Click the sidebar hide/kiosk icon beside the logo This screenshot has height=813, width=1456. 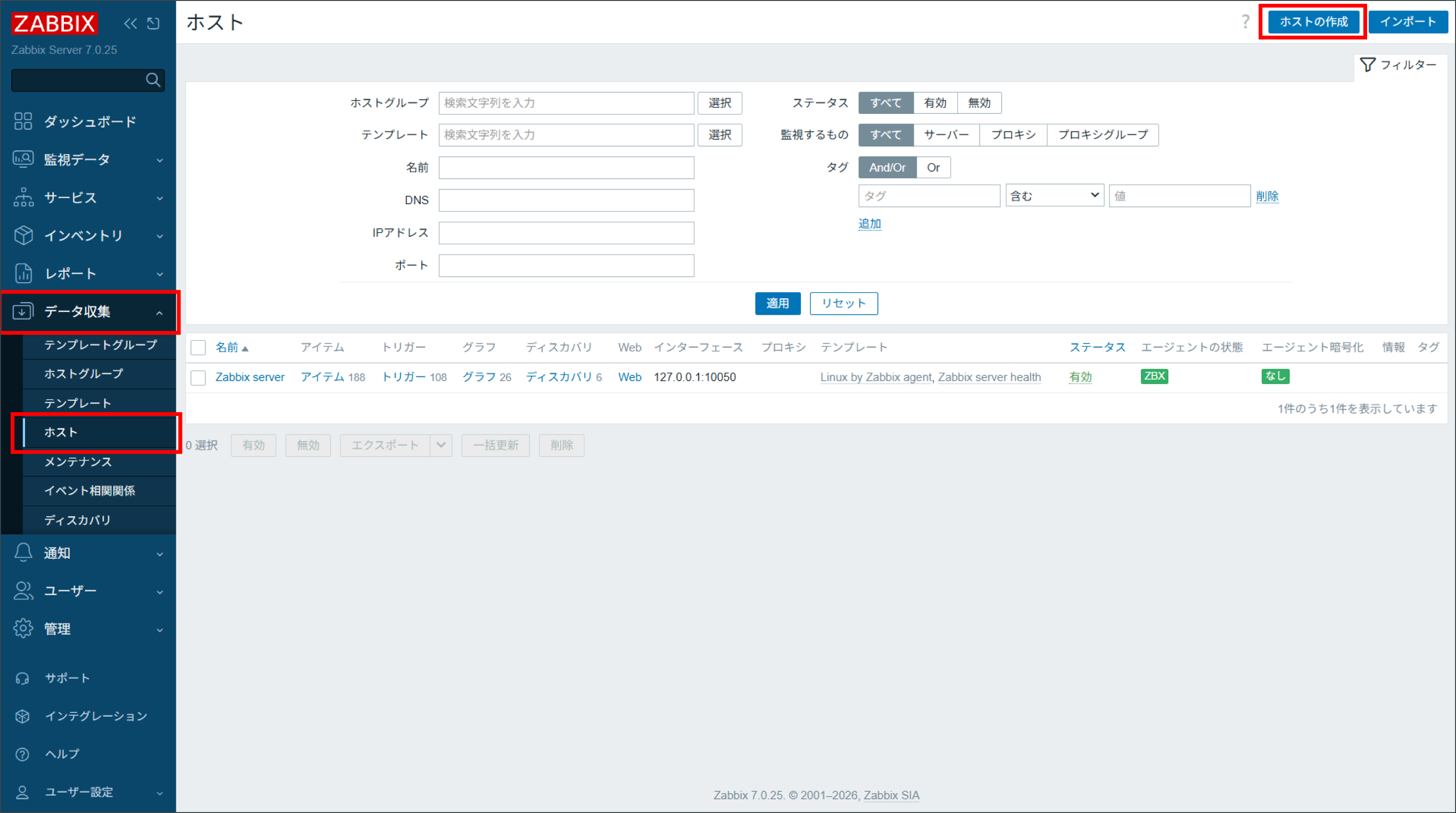point(153,23)
